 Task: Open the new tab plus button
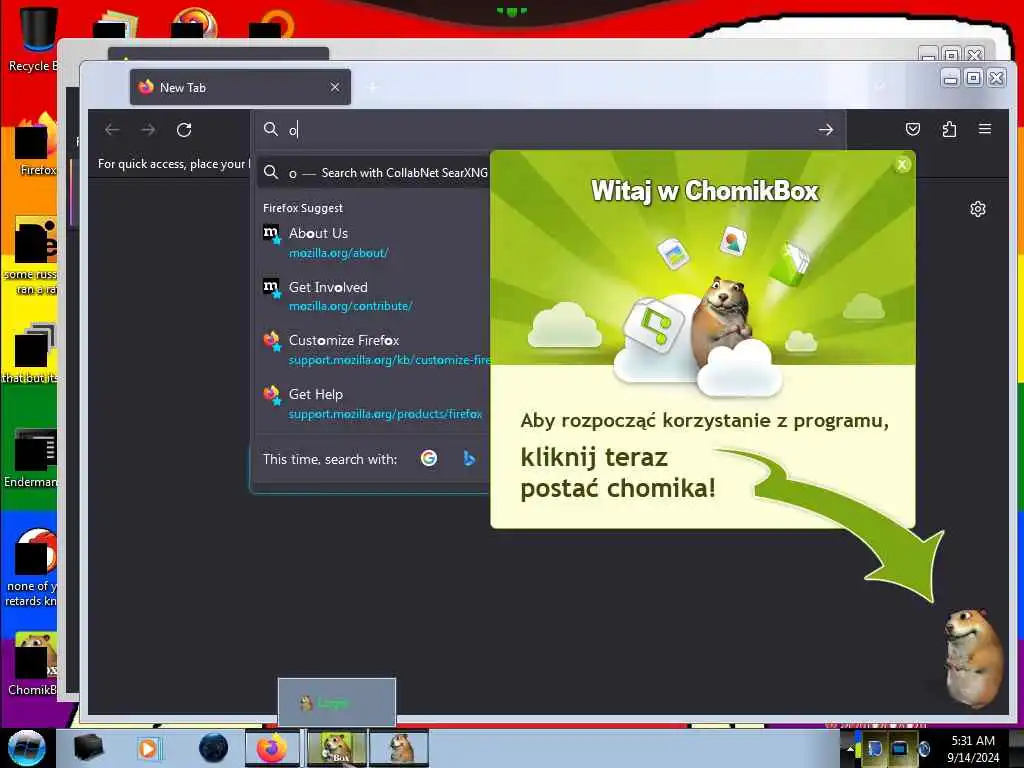(372, 87)
